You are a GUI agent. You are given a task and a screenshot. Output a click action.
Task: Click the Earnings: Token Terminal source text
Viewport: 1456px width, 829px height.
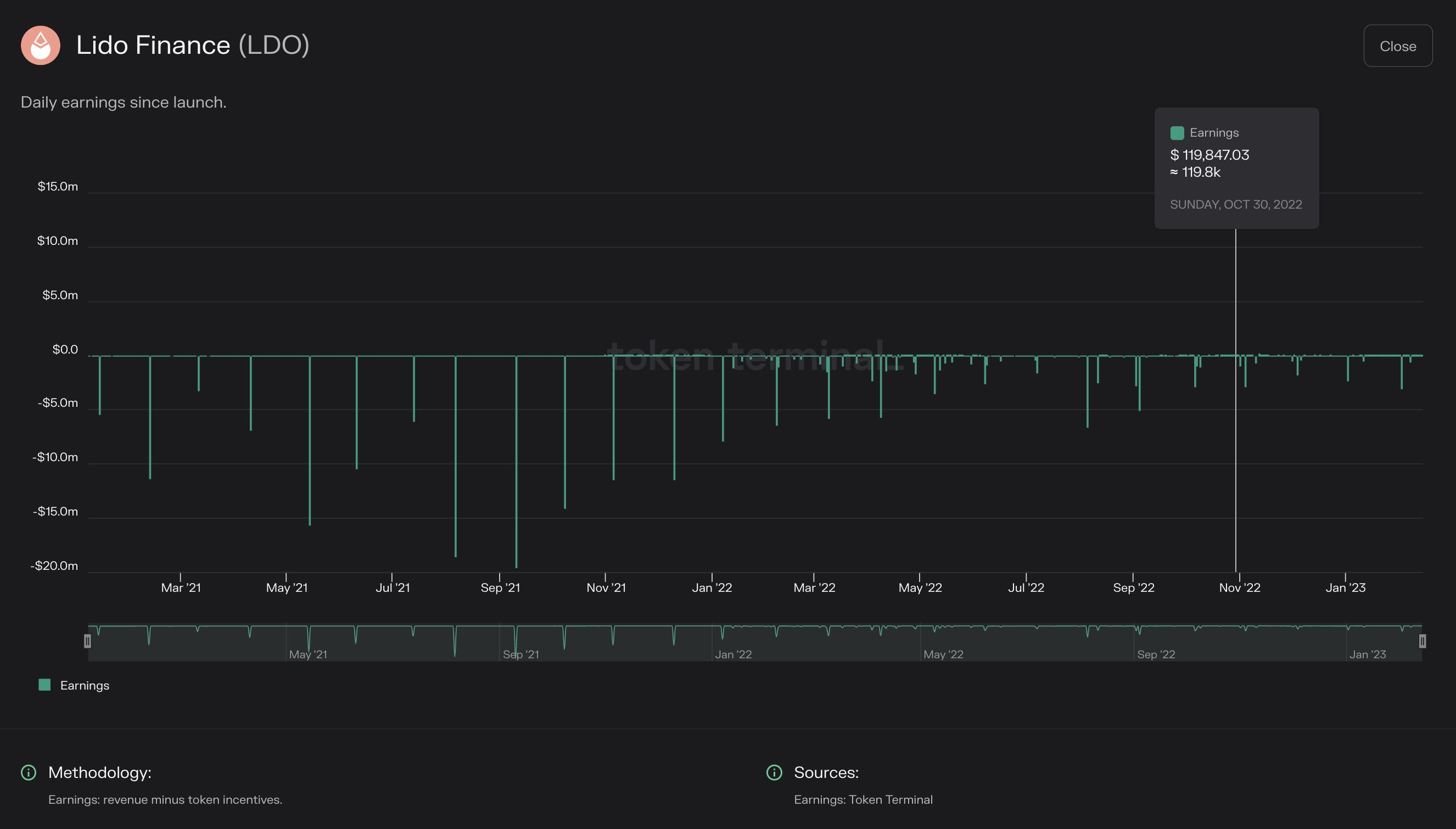pyautogui.click(x=864, y=799)
